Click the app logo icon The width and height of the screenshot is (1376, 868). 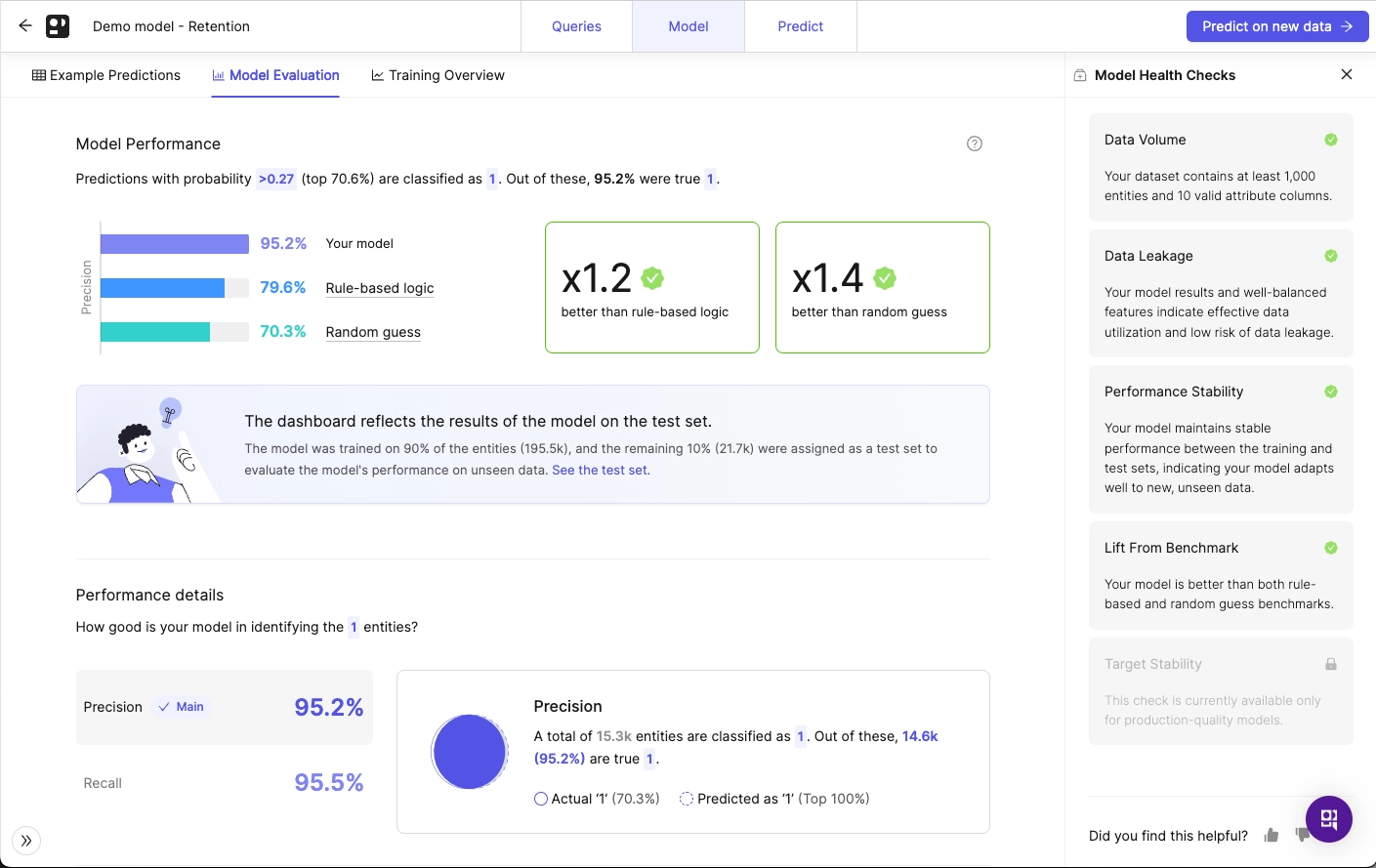(x=58, y=26)
